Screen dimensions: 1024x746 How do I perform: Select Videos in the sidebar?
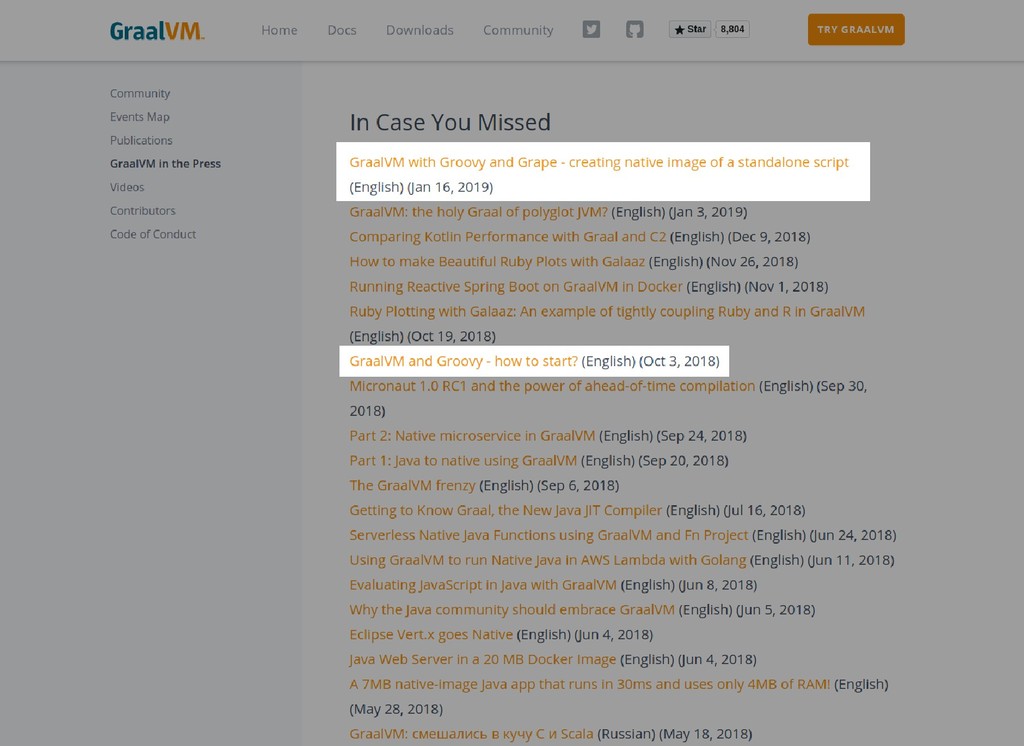click(x=127, y=187)
